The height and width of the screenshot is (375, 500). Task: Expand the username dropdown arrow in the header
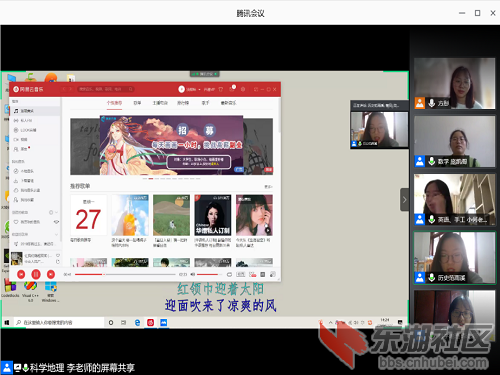tap(199, 90)
